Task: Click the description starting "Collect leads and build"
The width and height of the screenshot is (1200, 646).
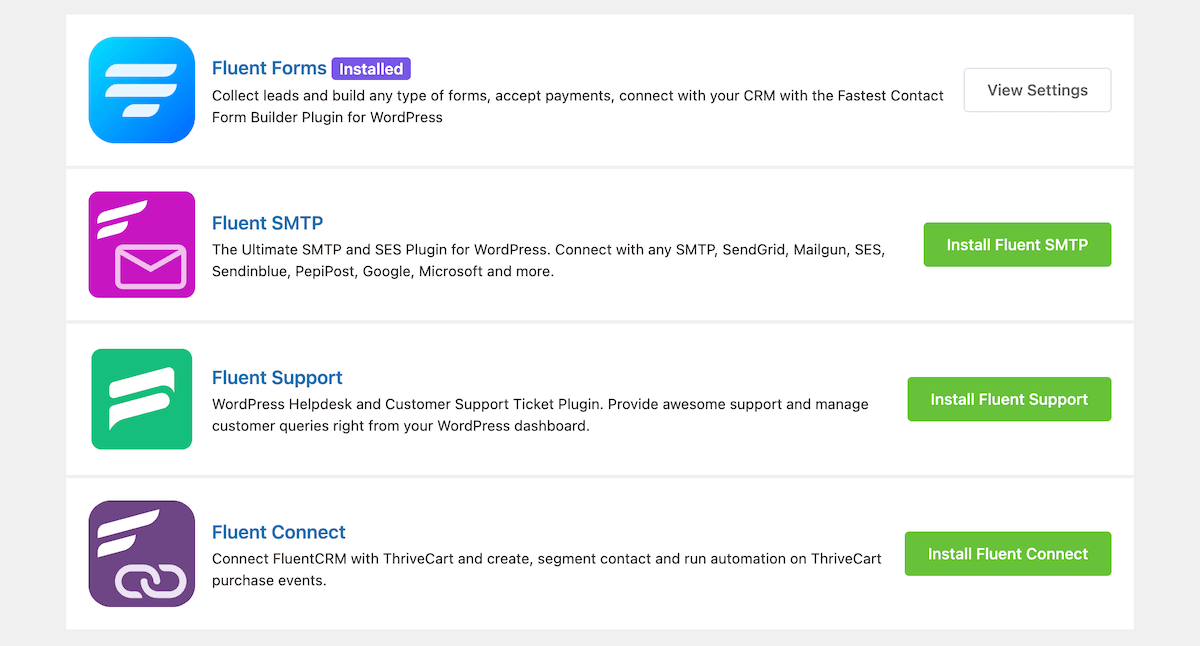Action: click(578, 106)
